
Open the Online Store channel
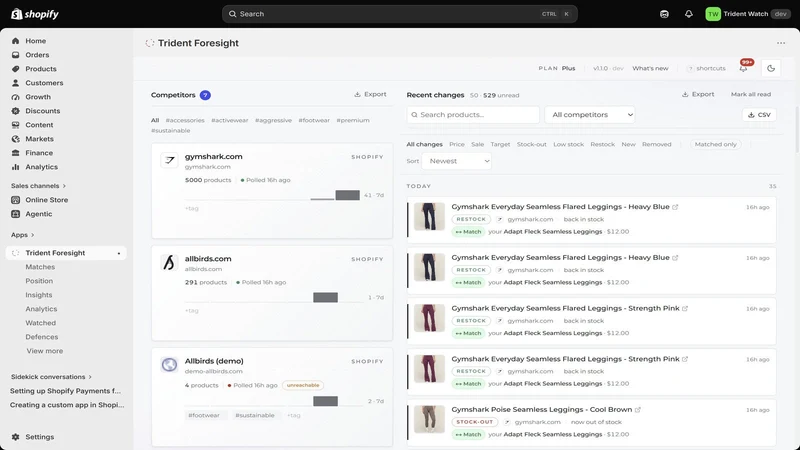pyautogui.click(x=46, y=200)
